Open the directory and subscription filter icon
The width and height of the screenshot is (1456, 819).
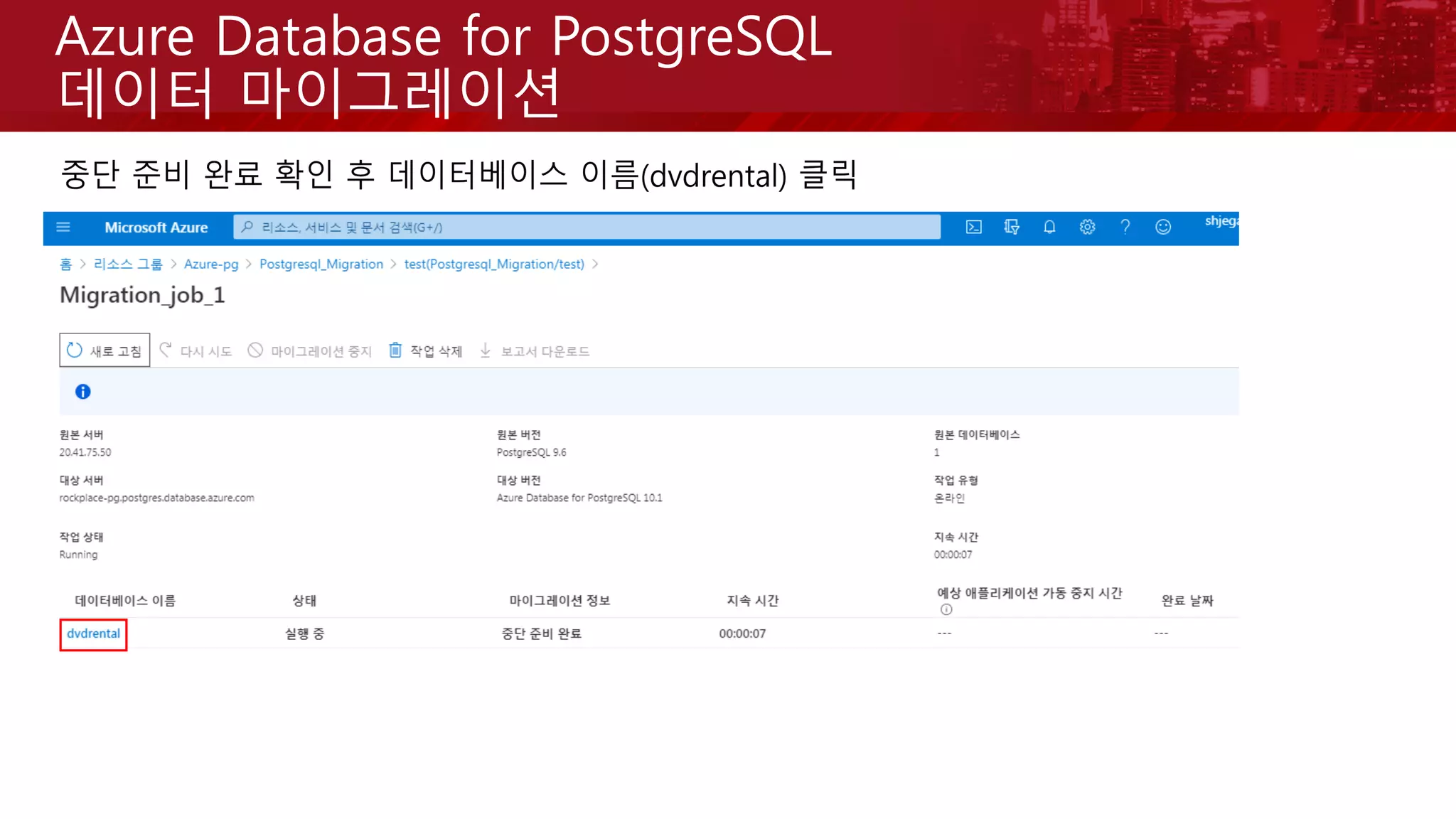tap(1012, 227)
